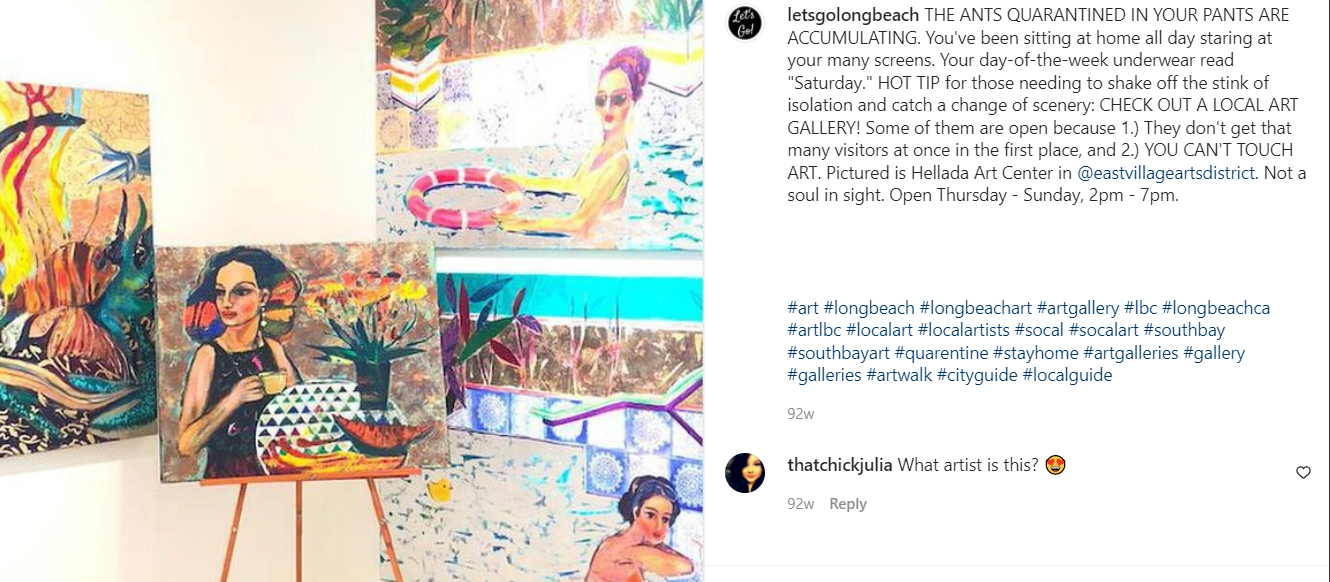The image size is (1330, 582).
Task: Open thatchickjulia's profile picture
Action: click(744, 472)
